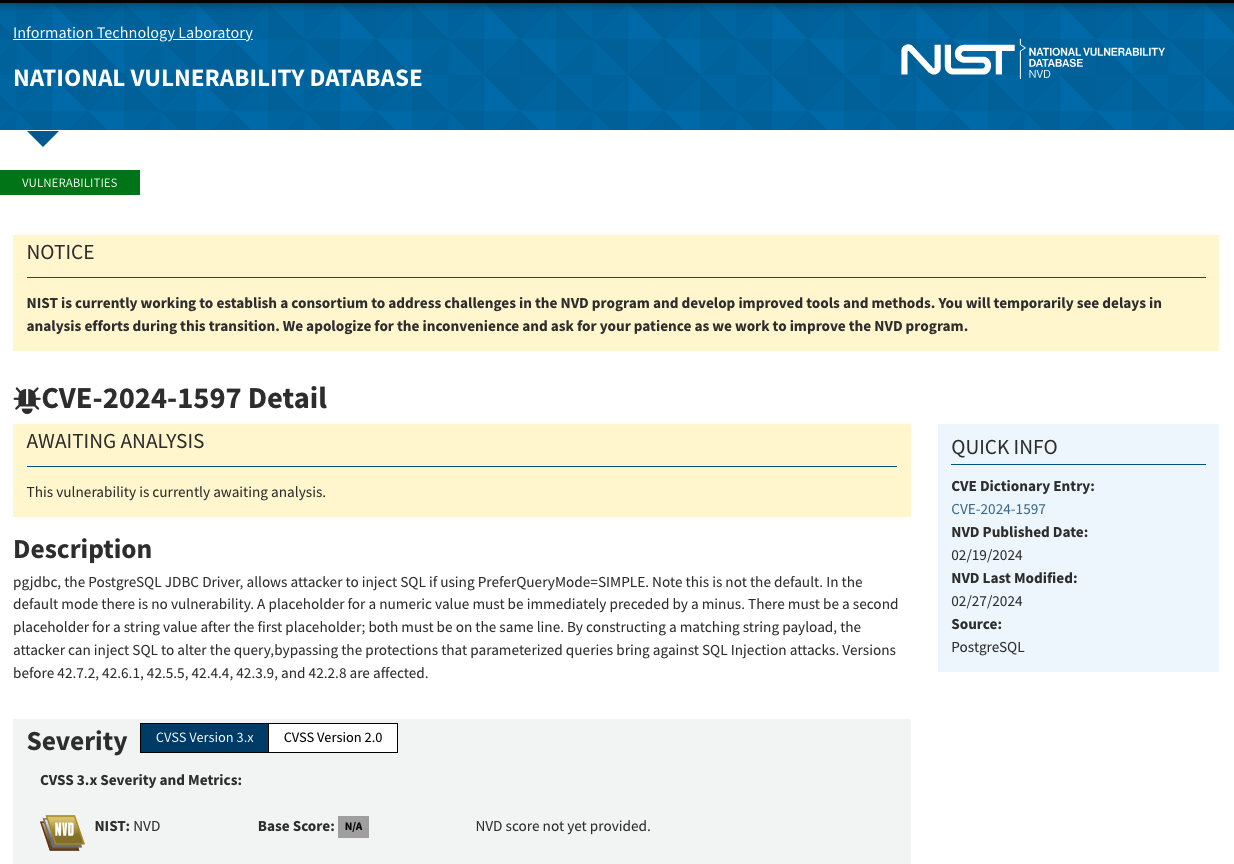Click 'This vulnerability is currently awaiting analysis.' text
Image resolution: width=1234 pixels, height=864 pixels.
(176, 492)
